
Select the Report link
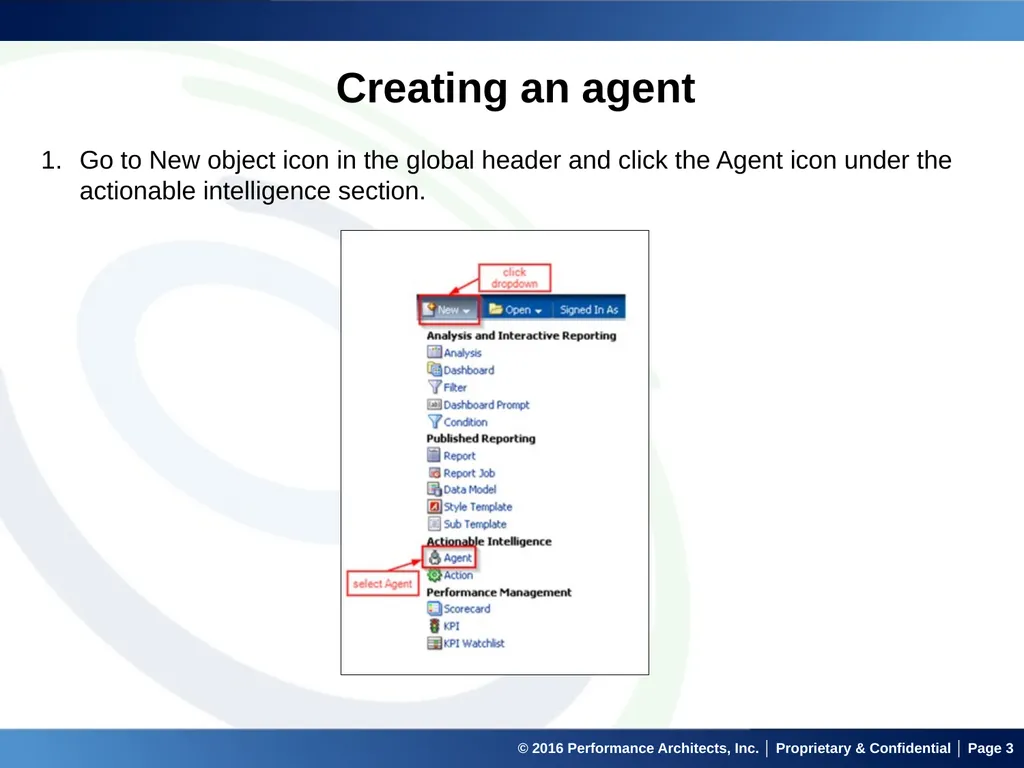[460, 456]
